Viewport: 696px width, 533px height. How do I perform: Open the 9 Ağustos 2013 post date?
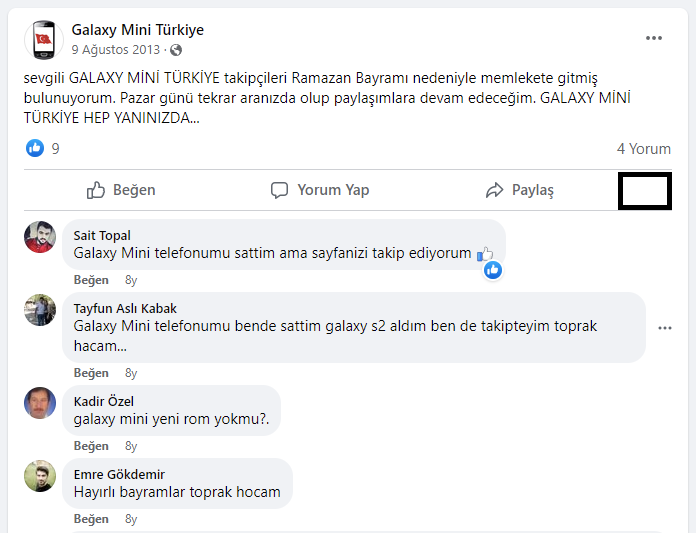pos(116,49)
